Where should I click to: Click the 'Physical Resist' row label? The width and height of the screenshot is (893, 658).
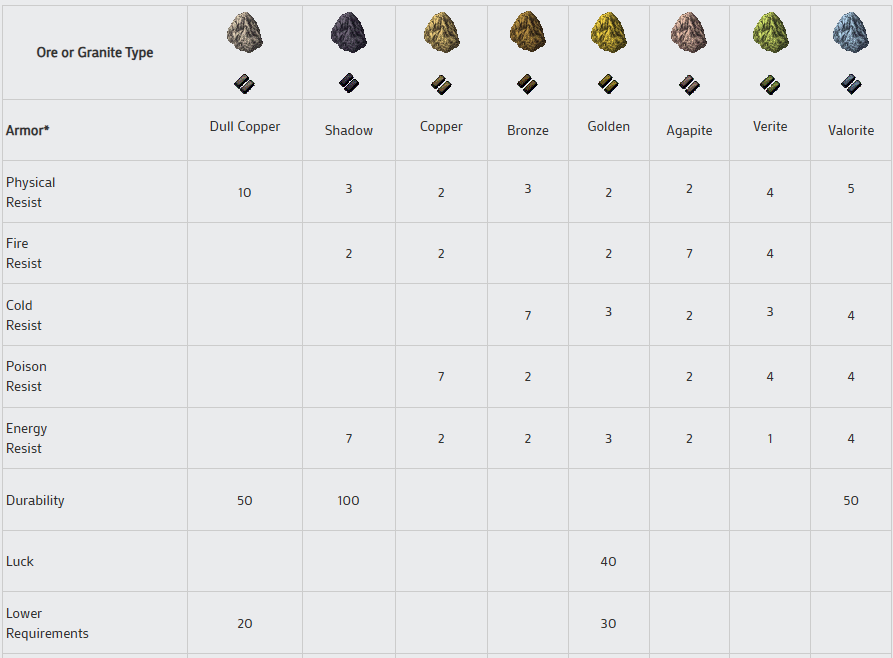coord(31,193)
